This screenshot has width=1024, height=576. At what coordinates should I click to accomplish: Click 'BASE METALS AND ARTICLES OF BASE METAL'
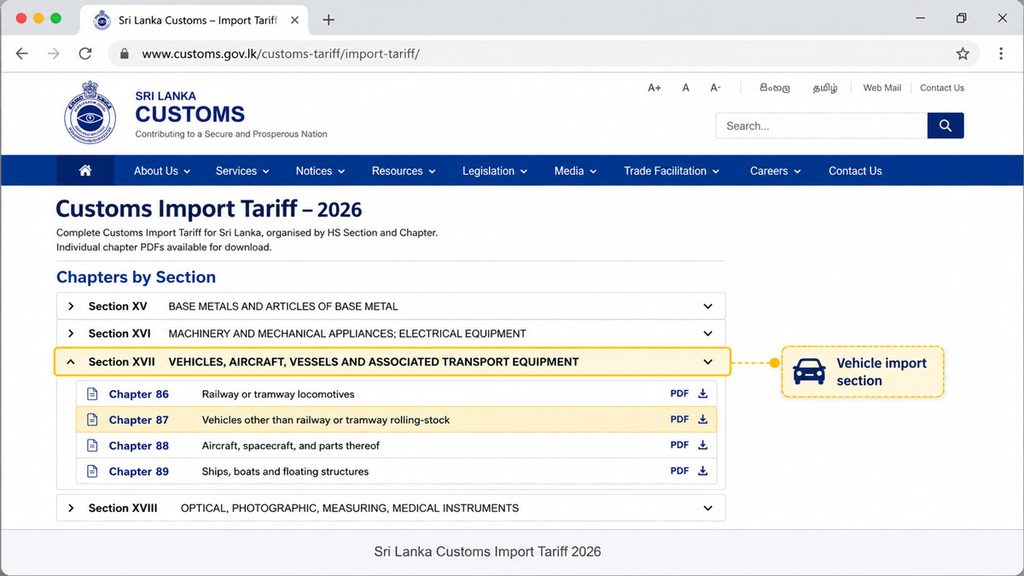pos(283,306)
